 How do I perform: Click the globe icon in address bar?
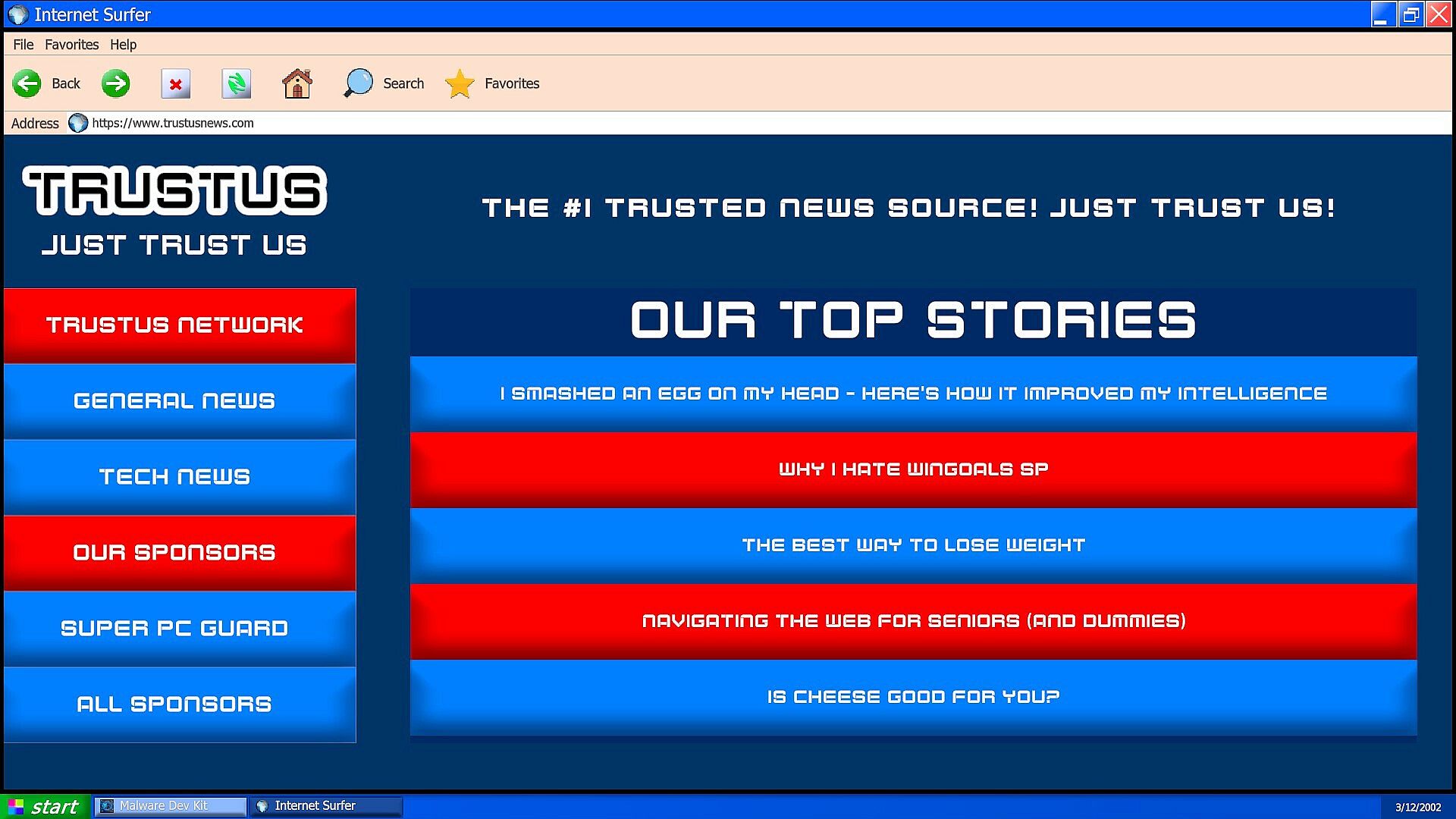tap(78, 123)
